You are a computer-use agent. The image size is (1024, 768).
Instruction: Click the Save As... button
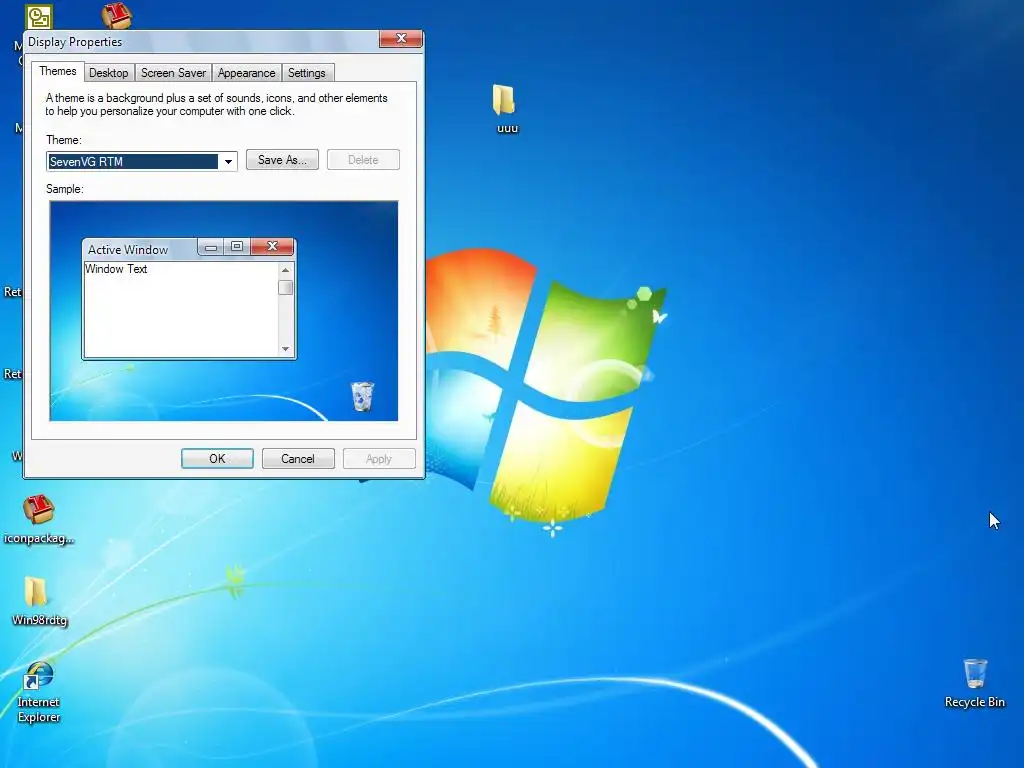point(282,160)
